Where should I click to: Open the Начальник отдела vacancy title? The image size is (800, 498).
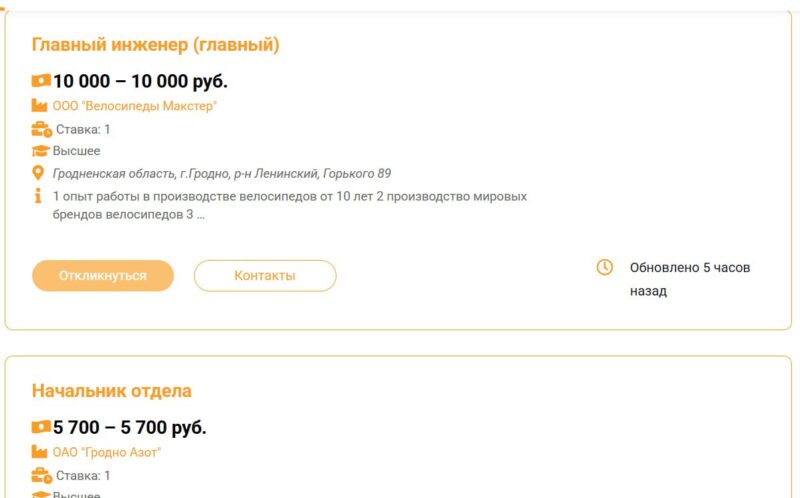point(111,391)
